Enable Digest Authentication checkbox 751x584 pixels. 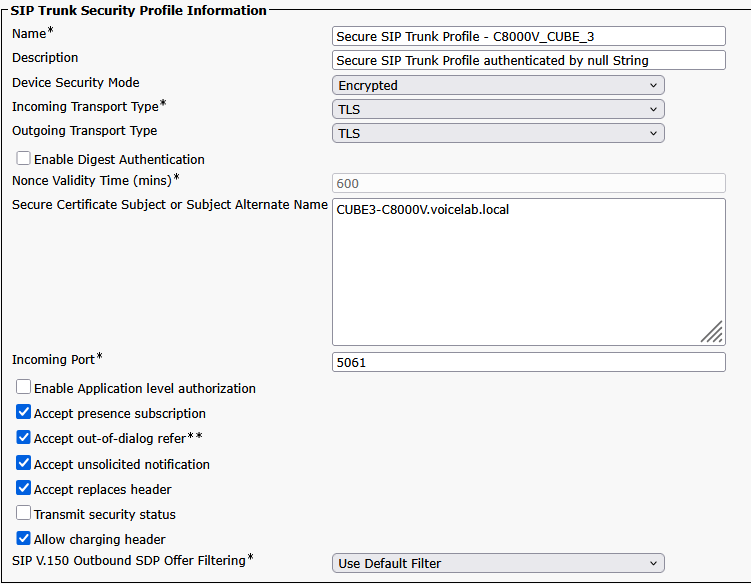tap(24, 159)
